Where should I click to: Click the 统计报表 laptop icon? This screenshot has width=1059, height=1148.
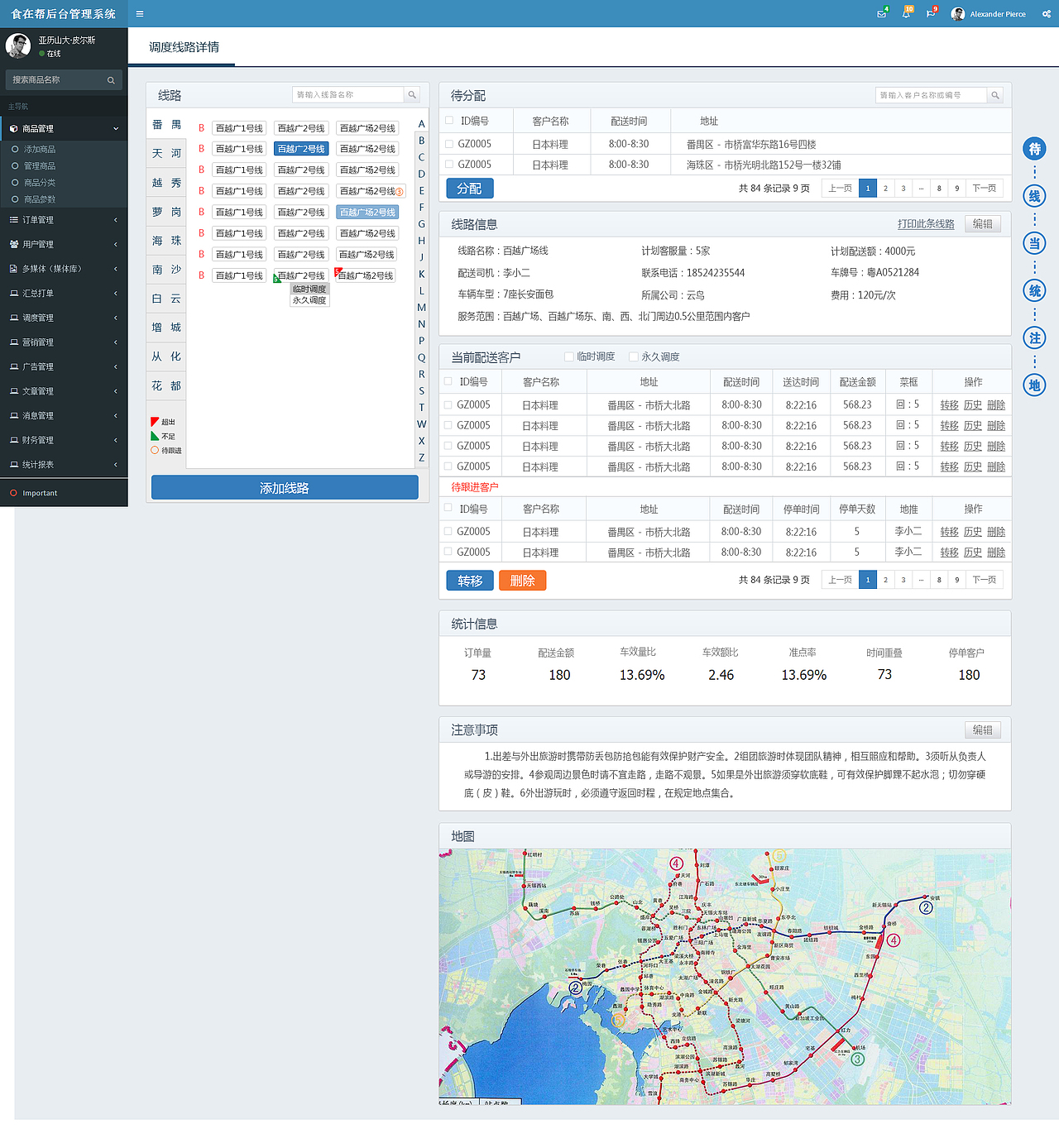click(13, 465)
